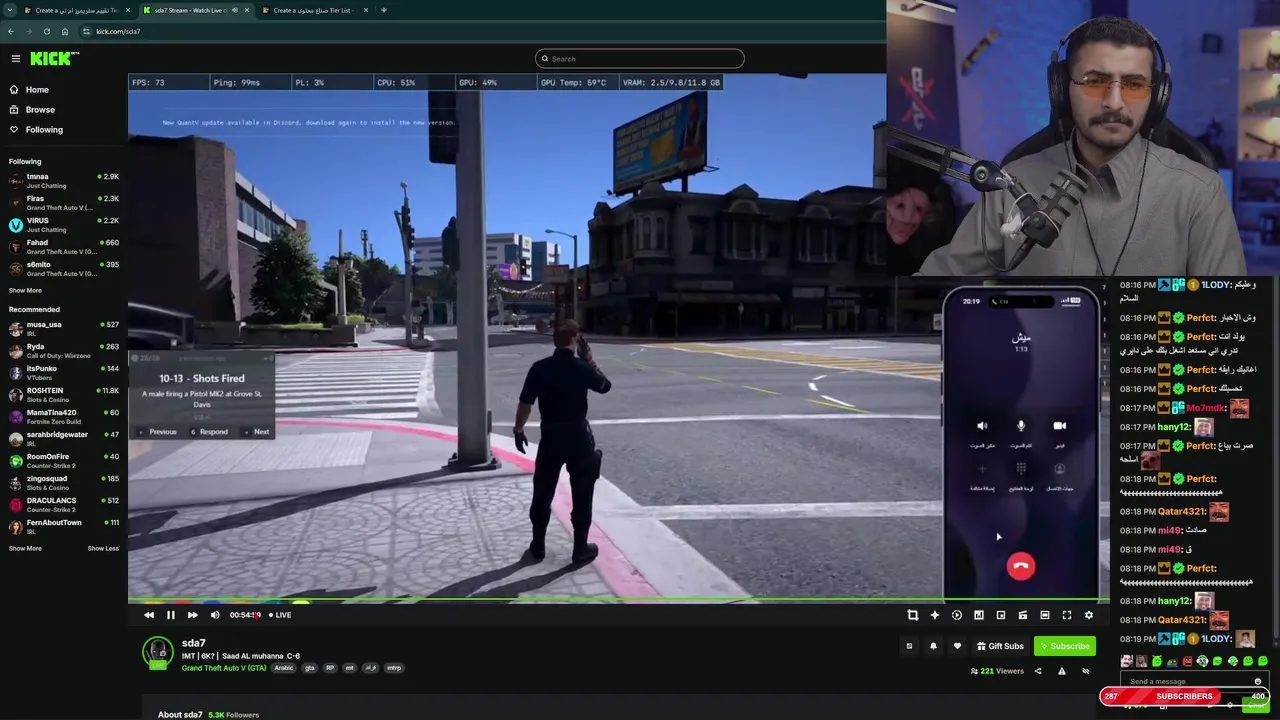Click the mtrp tag
Screen dimensions: 1280x720
click(x=394, y=668)
